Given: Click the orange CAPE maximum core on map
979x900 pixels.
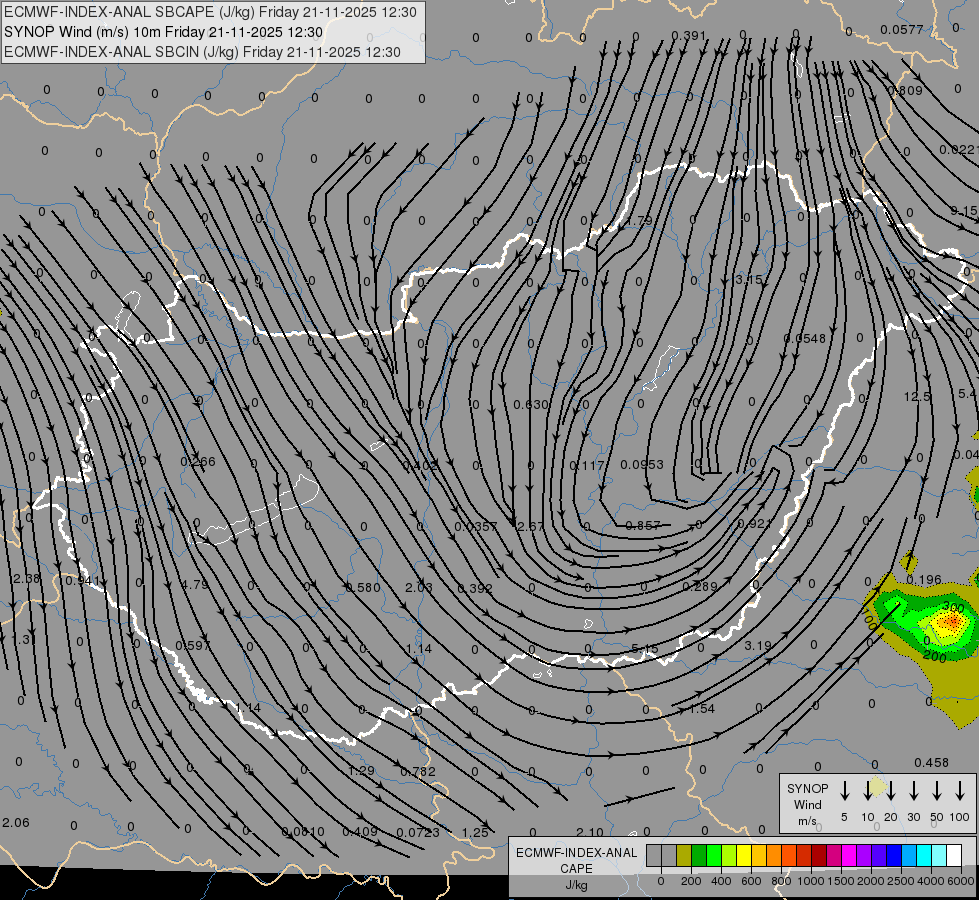Looking at the screenshot, I should 951,621.
